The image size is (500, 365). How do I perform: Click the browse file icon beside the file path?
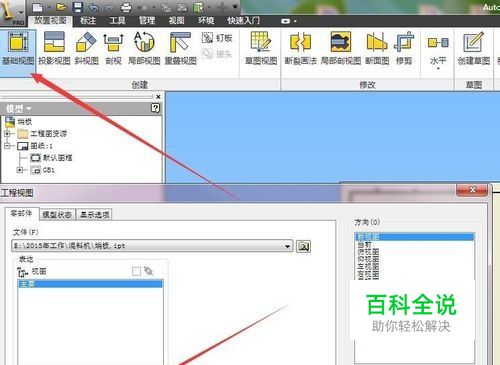[x=303, y=246]
